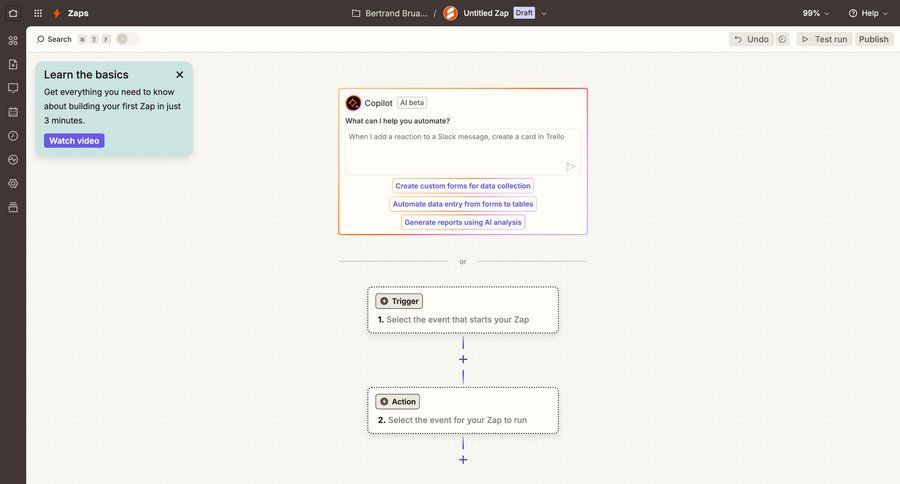
Task: Open the clock history sidebar icon
Action: [13, 135]
